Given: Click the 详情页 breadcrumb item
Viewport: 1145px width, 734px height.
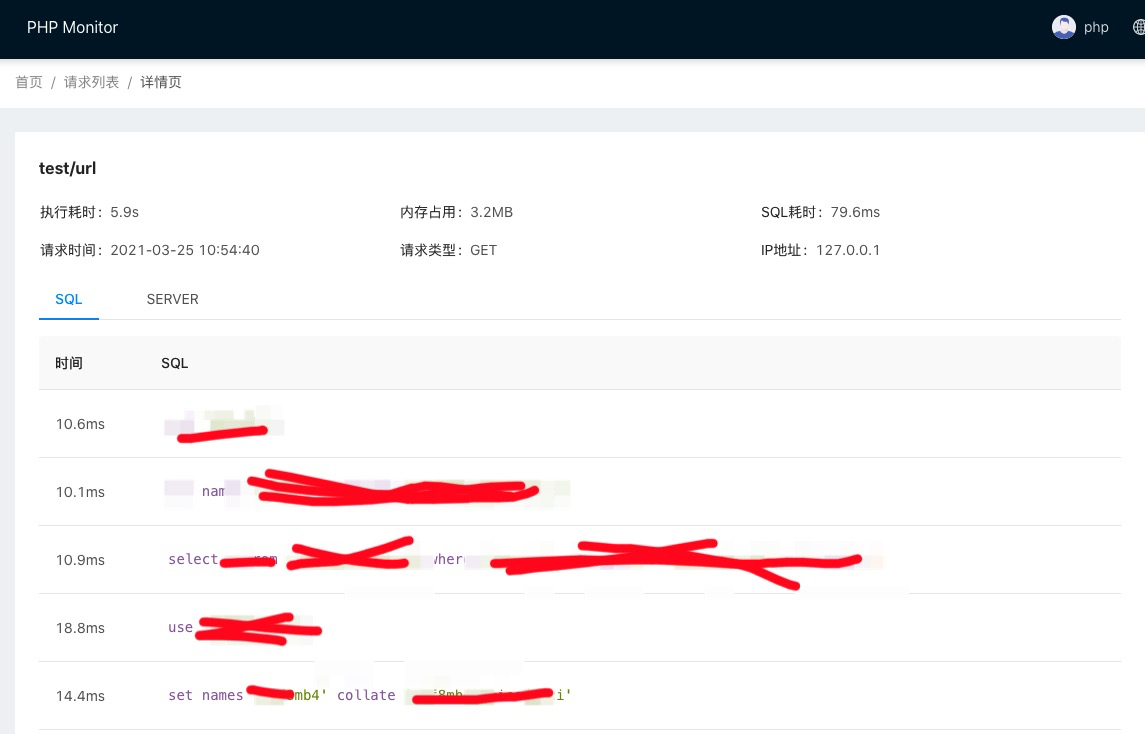Looking at the screenshot, I should tap(161, 82).
